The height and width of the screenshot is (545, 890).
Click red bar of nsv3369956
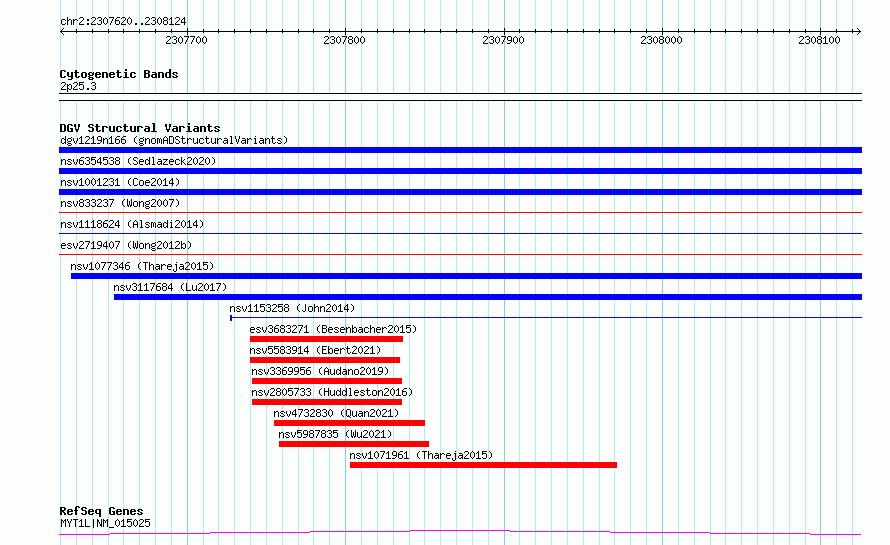click(327, 381)
